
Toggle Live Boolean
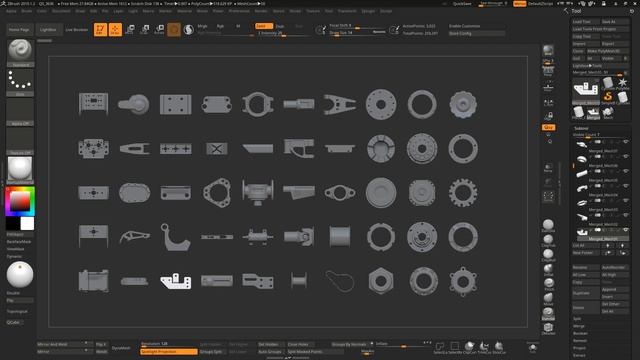pyautogui.click(x=77, y=29)
